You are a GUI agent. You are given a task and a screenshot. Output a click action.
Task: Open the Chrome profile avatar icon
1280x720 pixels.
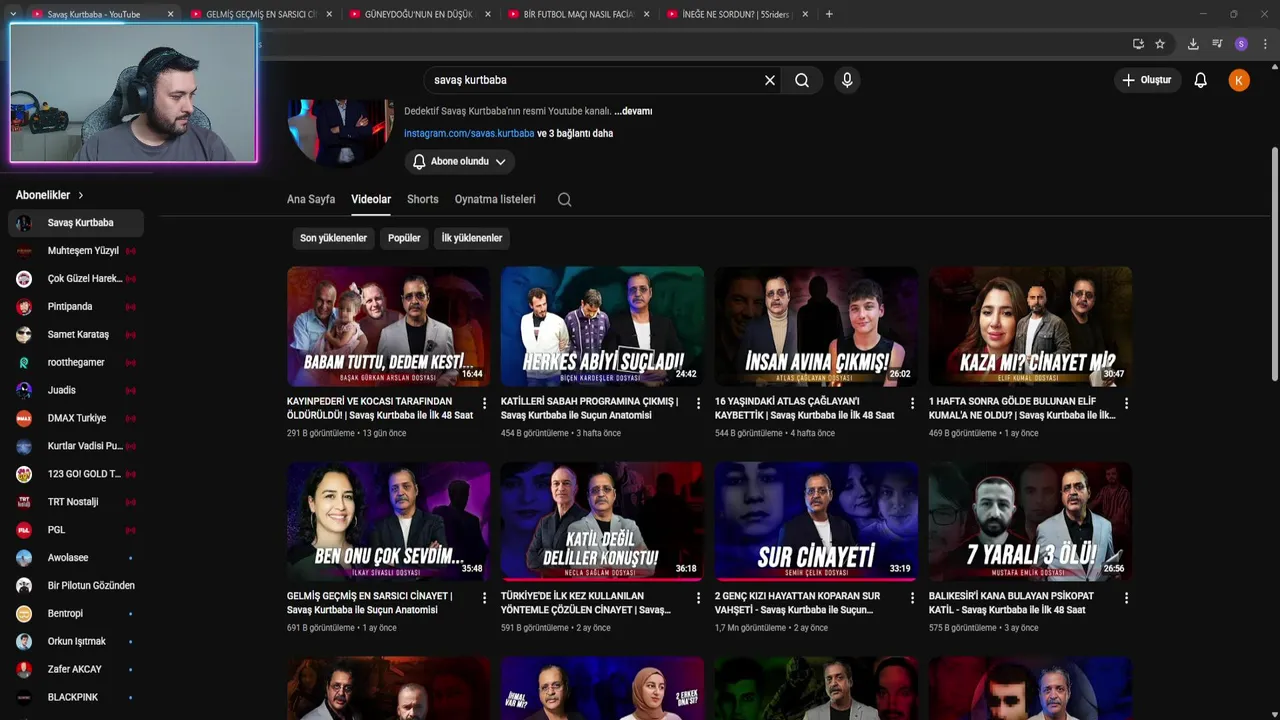[1241, 44]
